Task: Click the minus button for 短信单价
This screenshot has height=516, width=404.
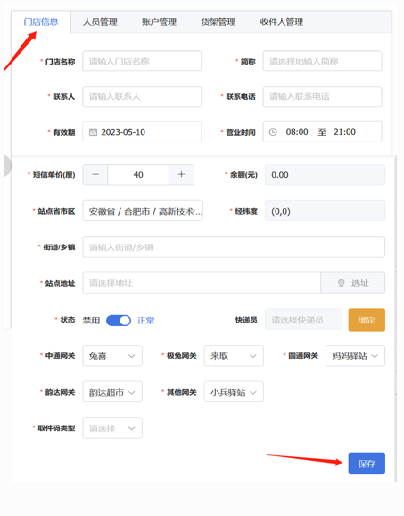Action: coord(95,175)
